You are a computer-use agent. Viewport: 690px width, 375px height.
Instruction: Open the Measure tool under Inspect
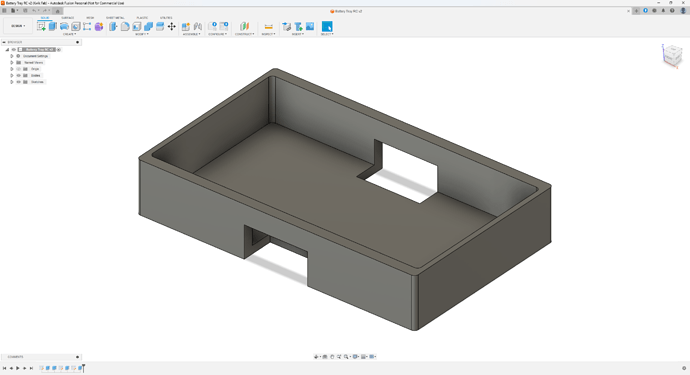268,26
